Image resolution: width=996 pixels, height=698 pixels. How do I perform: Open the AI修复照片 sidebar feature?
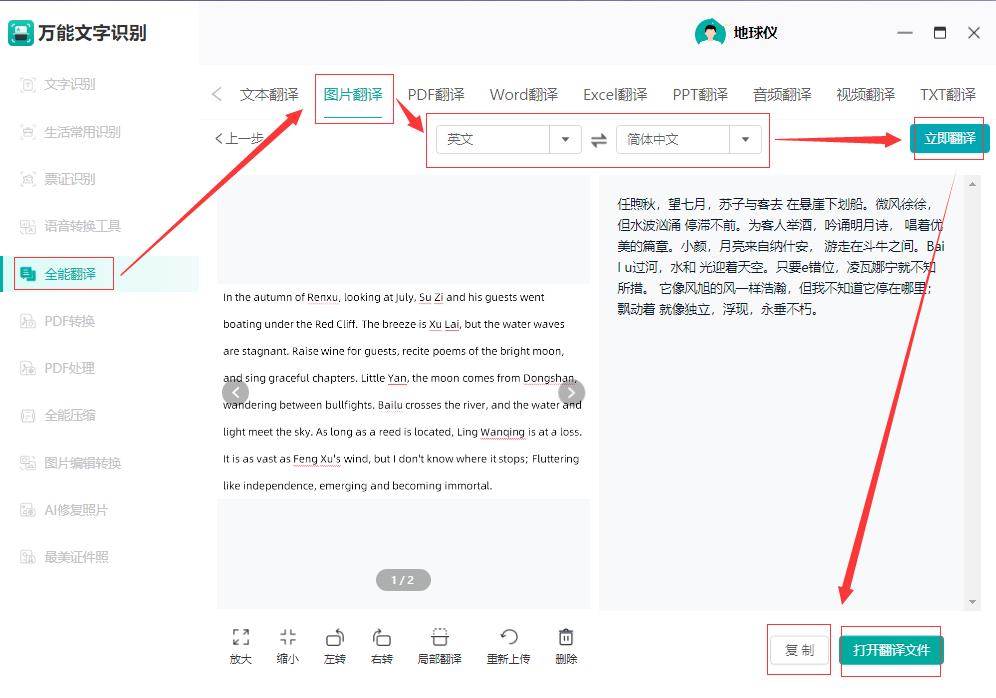pyautogui.click(x=72, y=510)
